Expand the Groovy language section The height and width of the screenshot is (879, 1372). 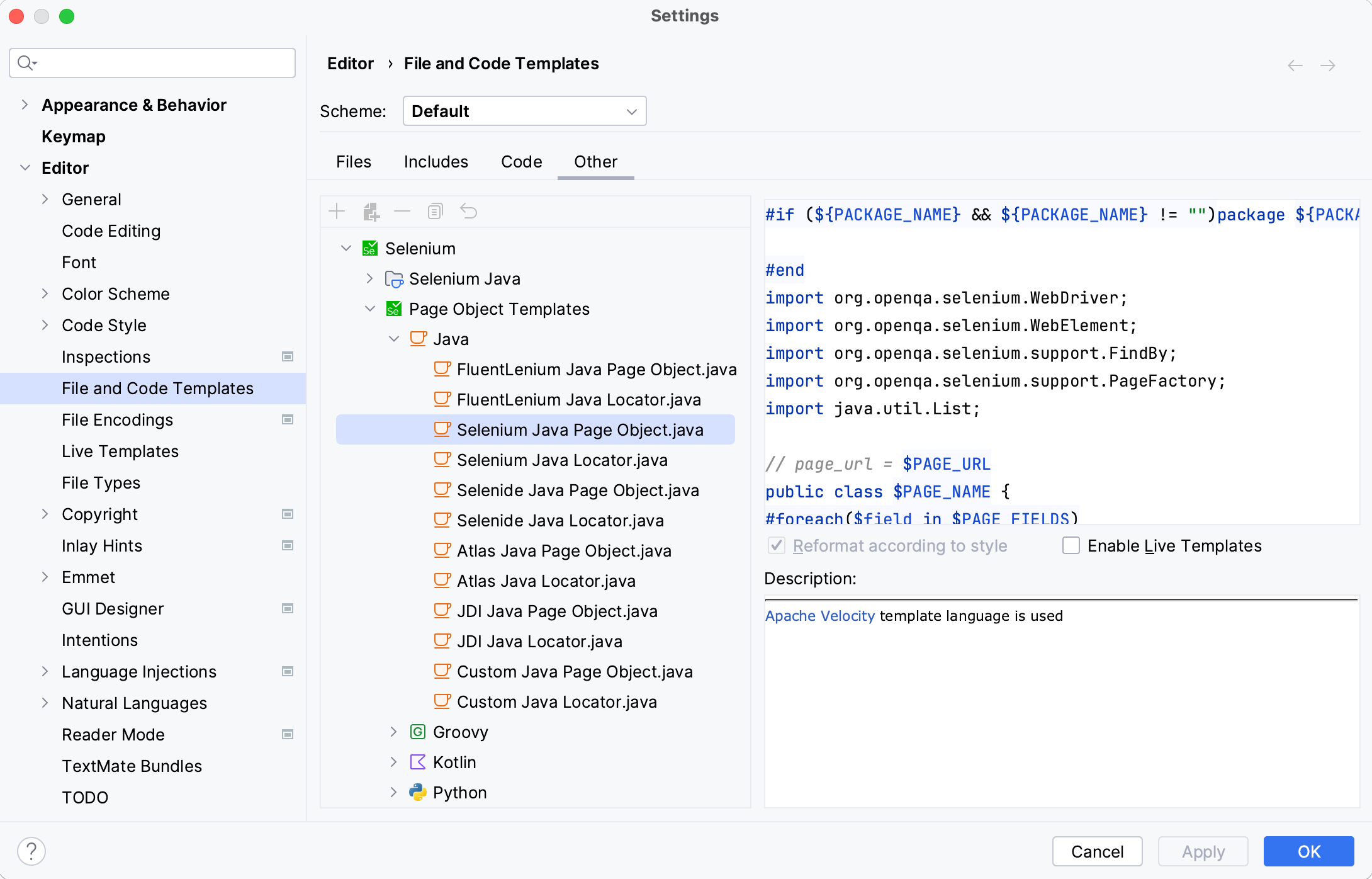(393, 731)
